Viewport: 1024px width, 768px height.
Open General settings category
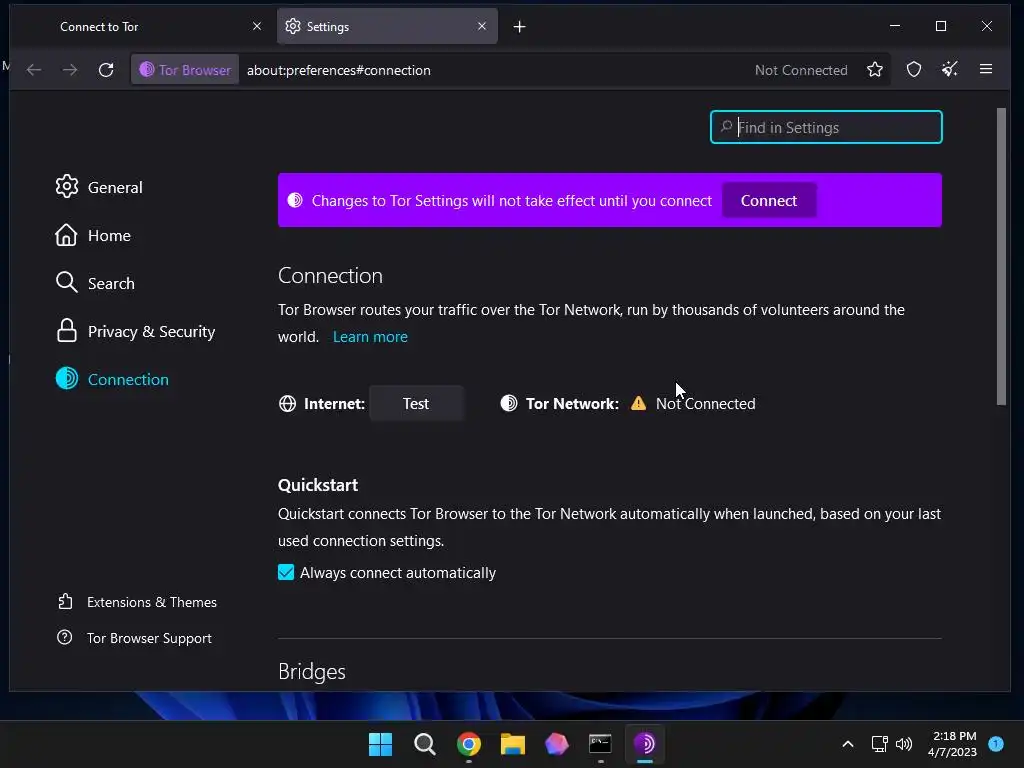[x=99, y=187]
